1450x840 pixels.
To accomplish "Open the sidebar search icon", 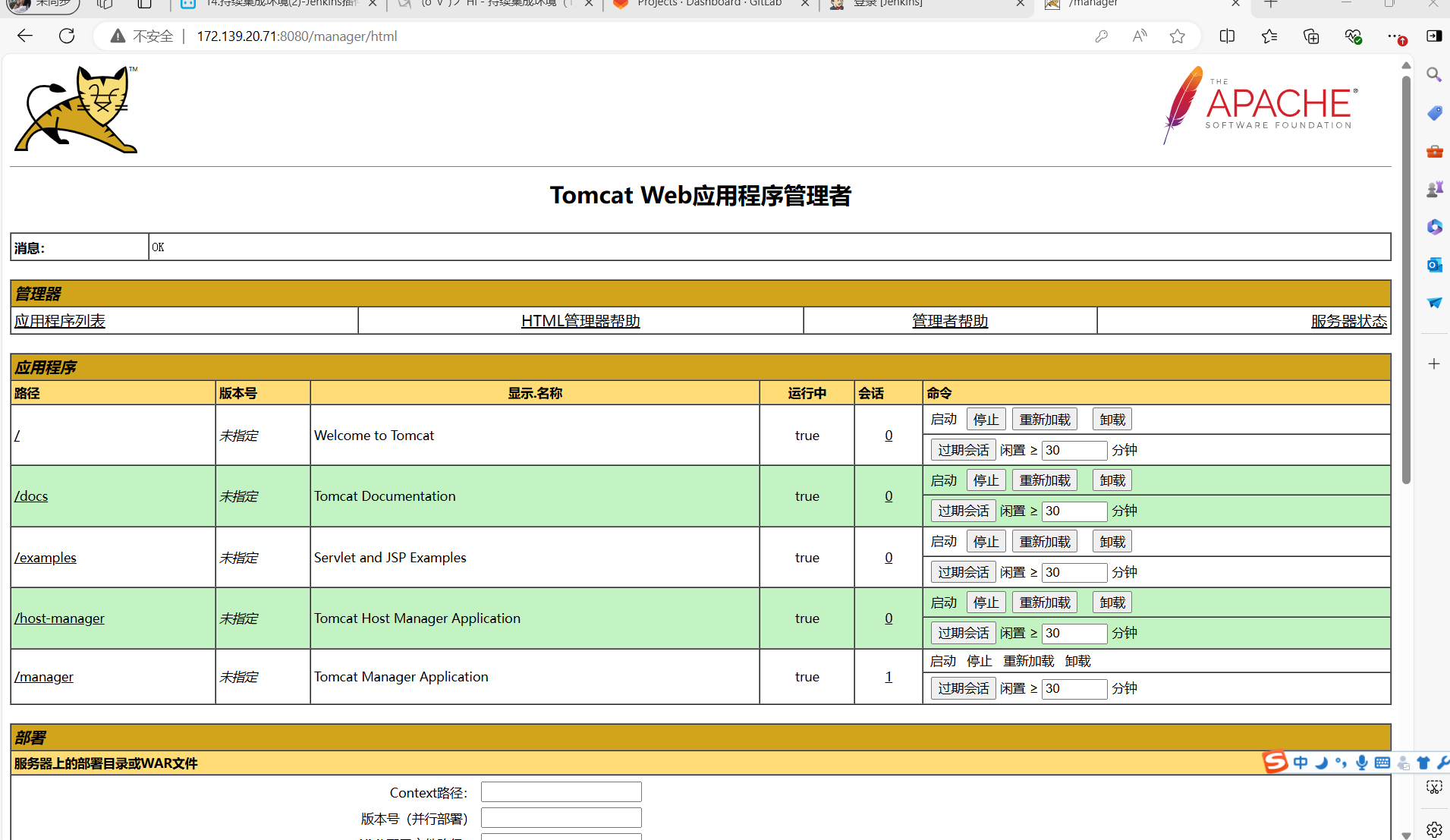I will click(x=1434, y=74).
